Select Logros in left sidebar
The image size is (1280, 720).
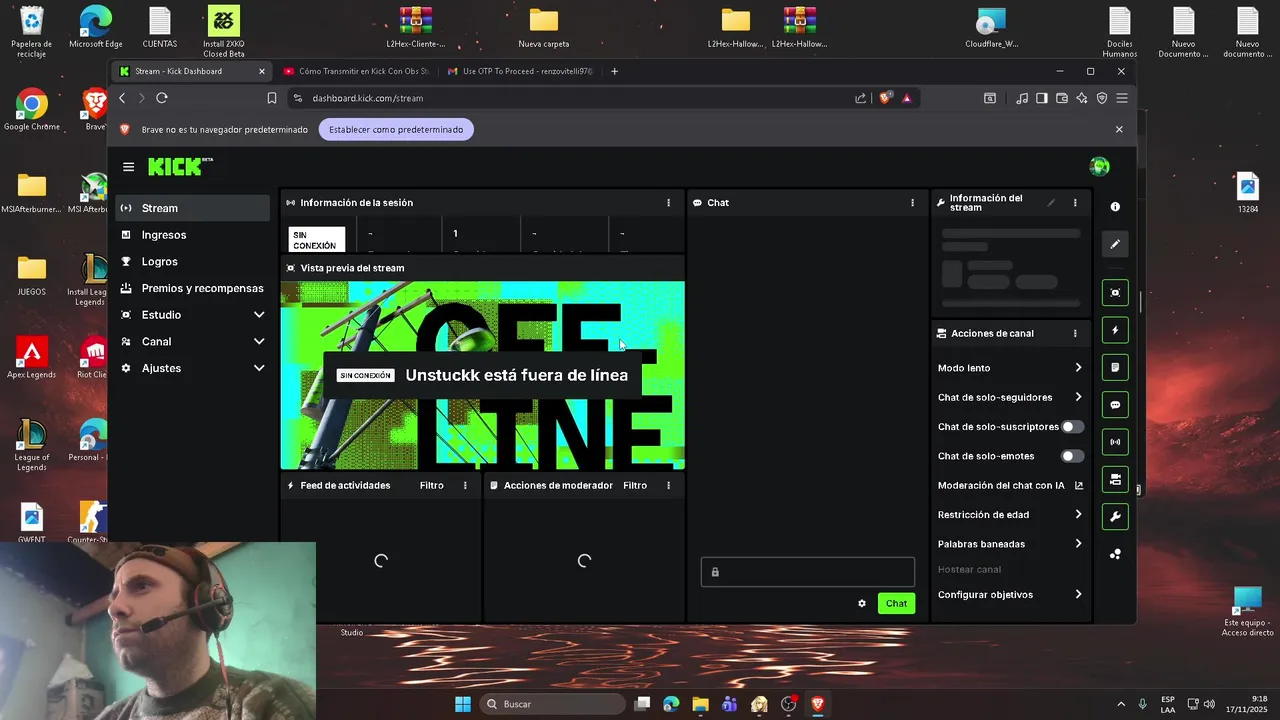coord(192,261)
